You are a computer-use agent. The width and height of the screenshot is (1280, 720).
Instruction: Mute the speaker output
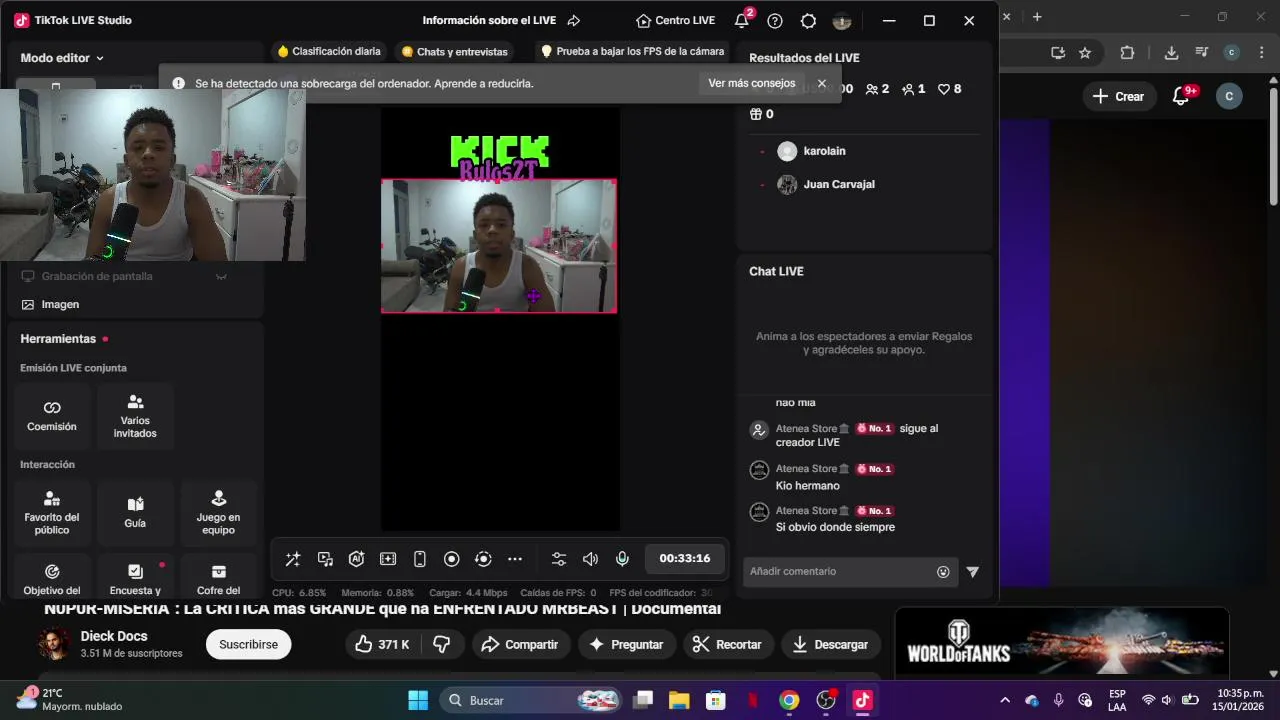click(590, 559)
